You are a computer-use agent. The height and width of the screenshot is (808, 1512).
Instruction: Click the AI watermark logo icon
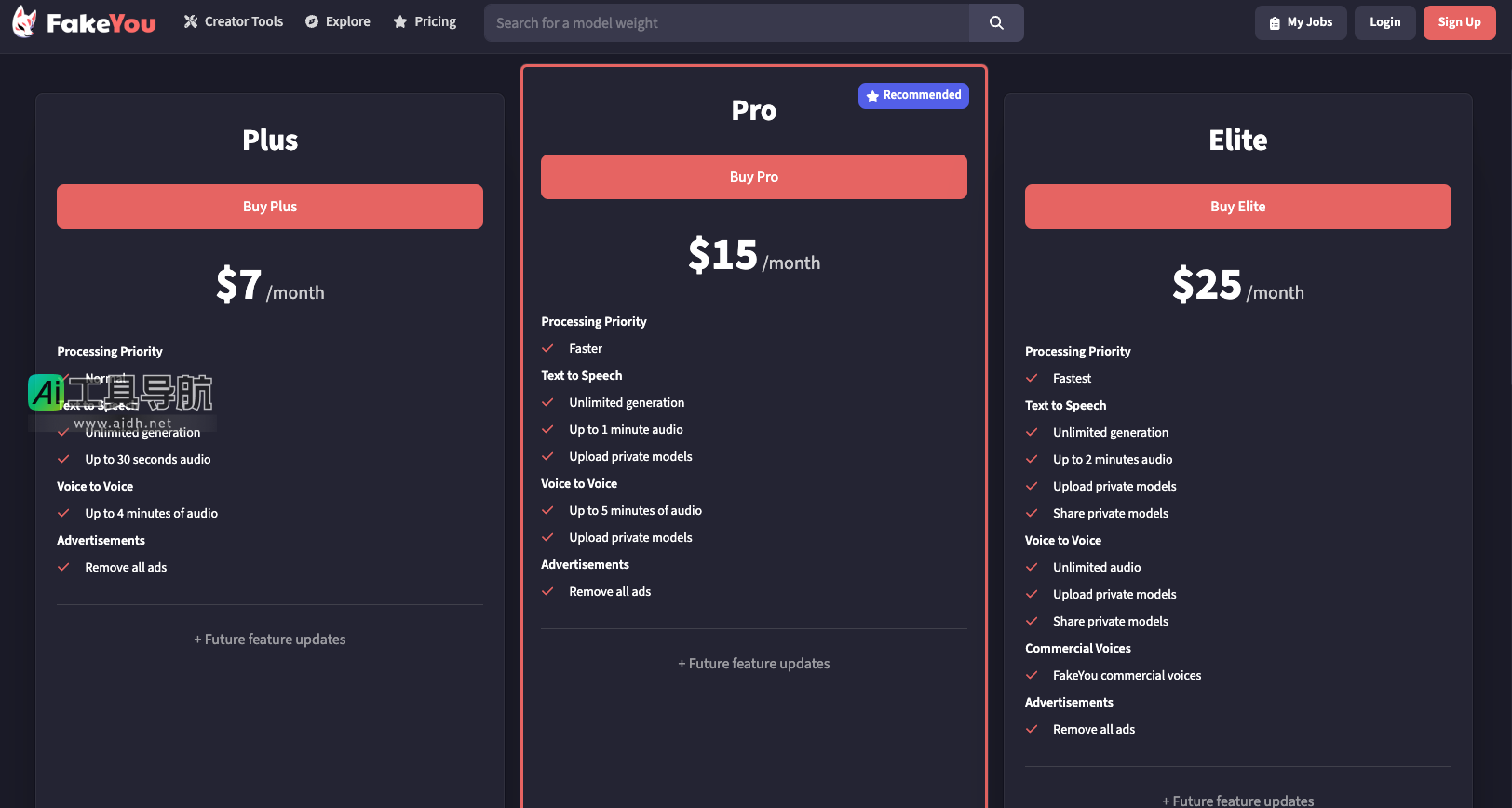click(47, 393)
